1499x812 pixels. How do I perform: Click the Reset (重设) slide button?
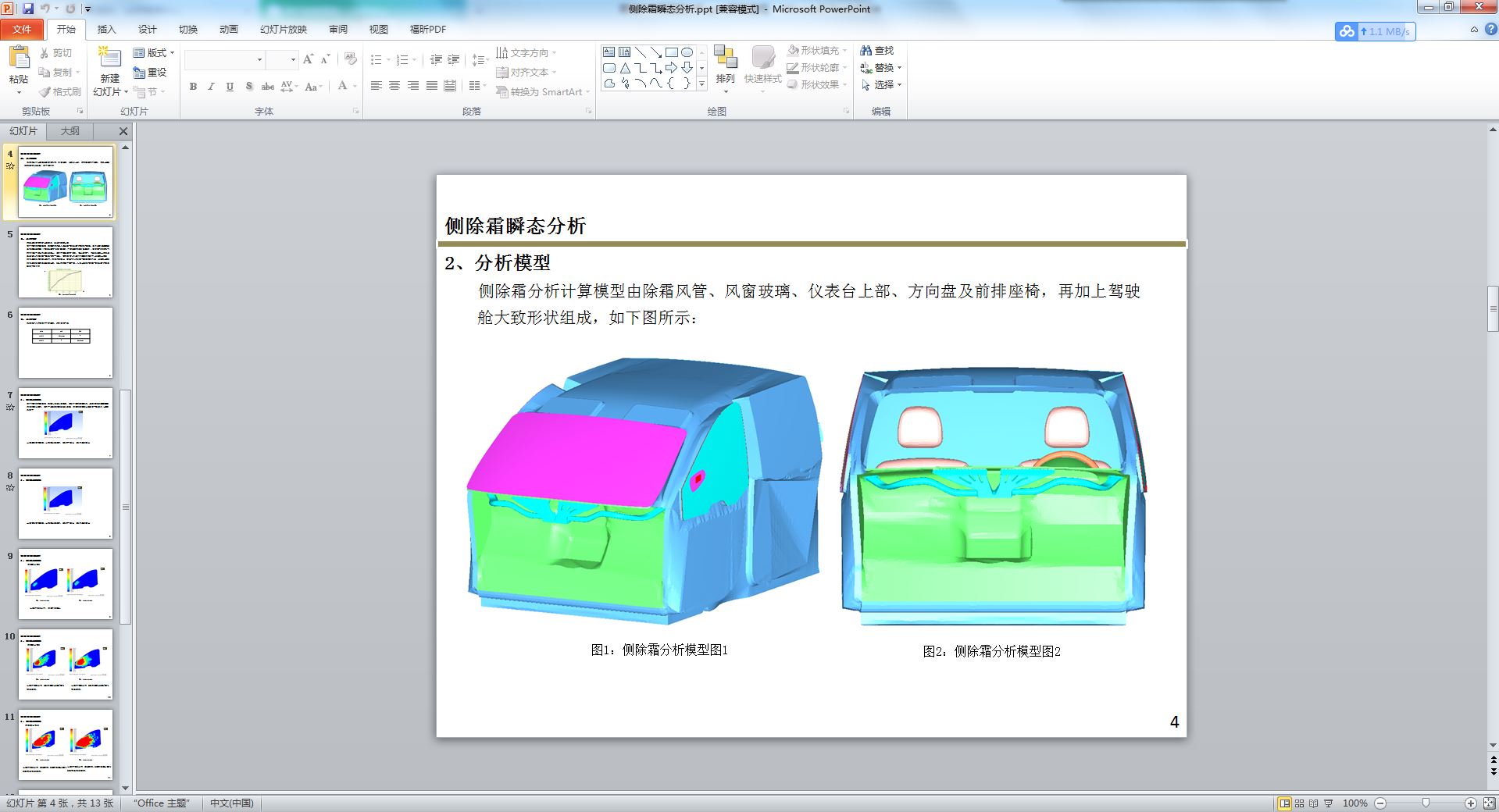coord(150,73)
